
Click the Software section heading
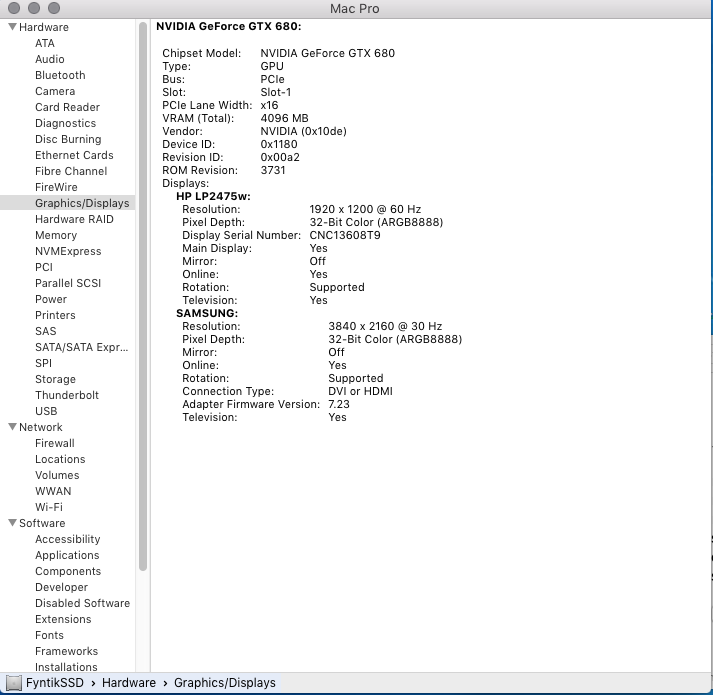click(x=42, y=523)
